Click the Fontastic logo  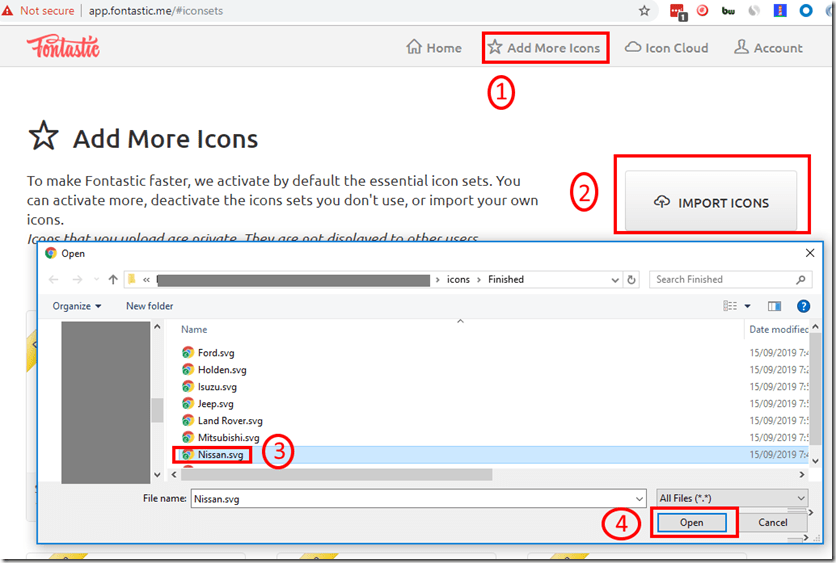(63, 47)
